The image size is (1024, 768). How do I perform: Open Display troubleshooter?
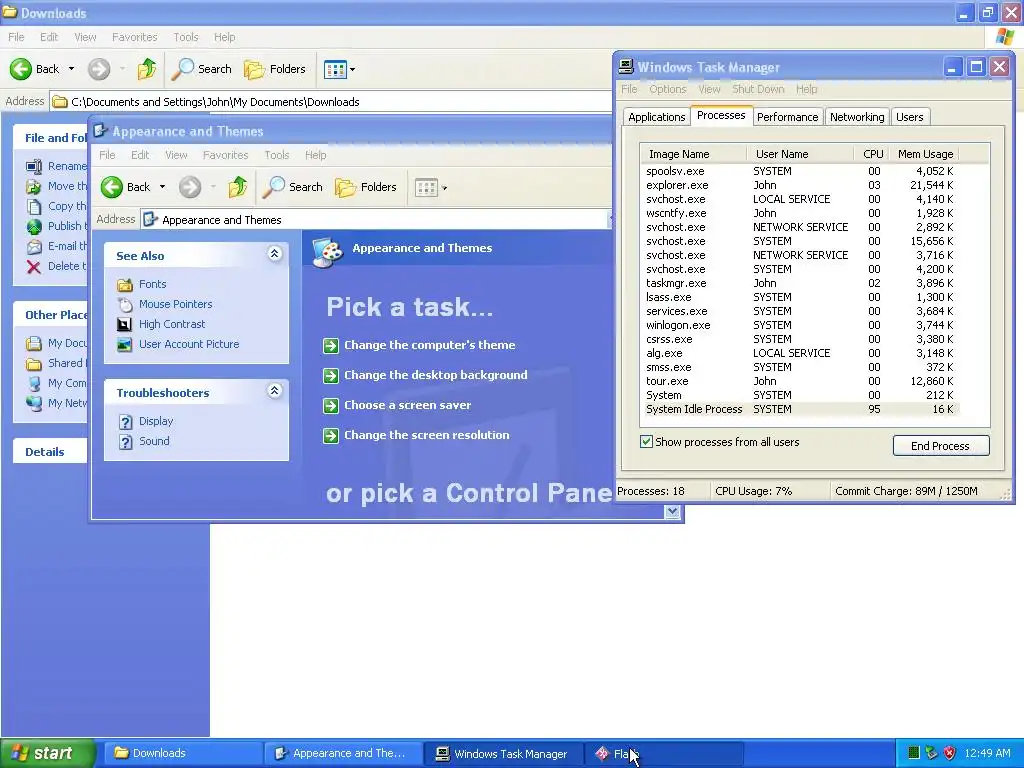coord(156,421)
